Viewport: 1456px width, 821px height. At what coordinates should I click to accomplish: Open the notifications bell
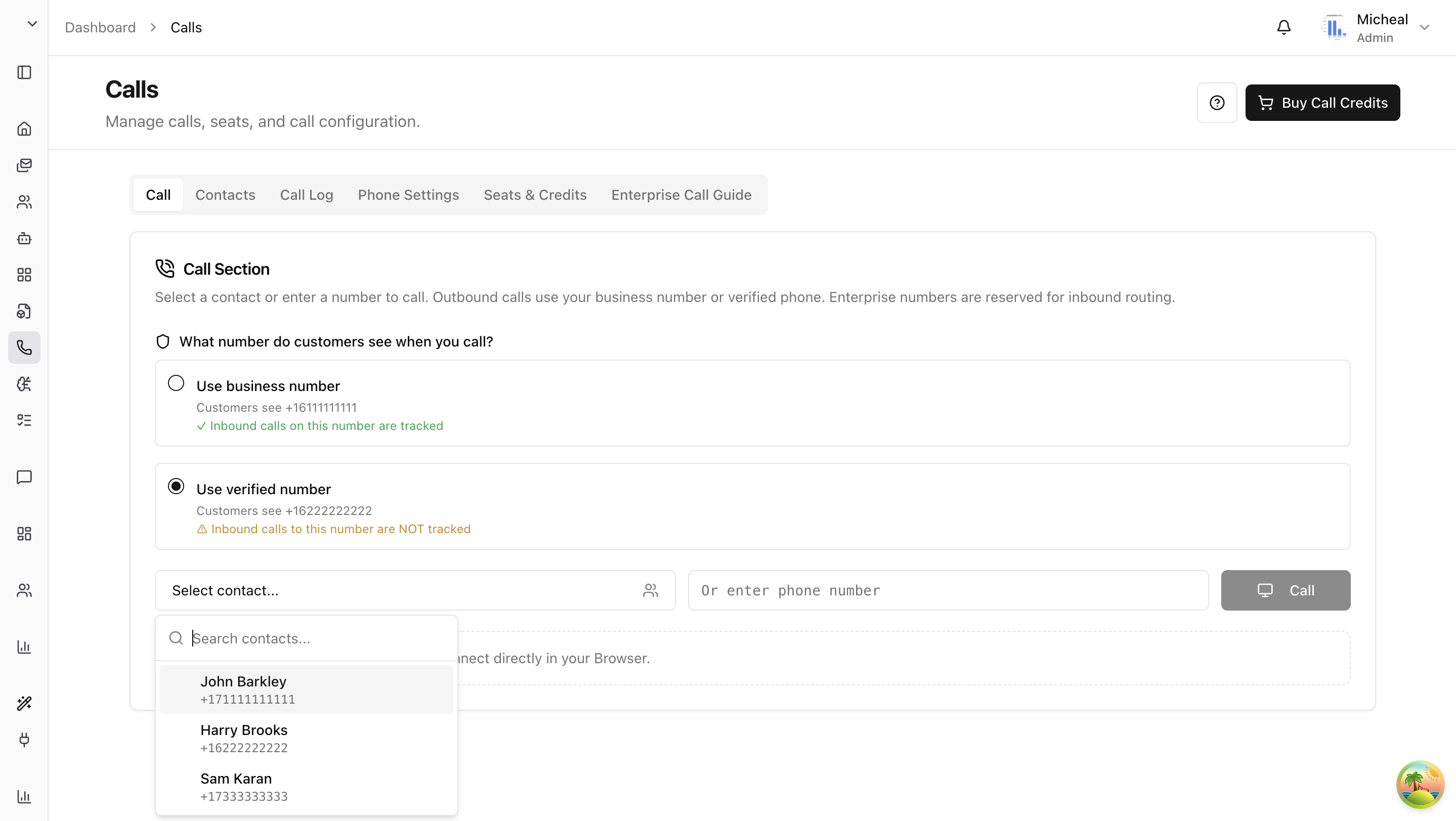1283,27
